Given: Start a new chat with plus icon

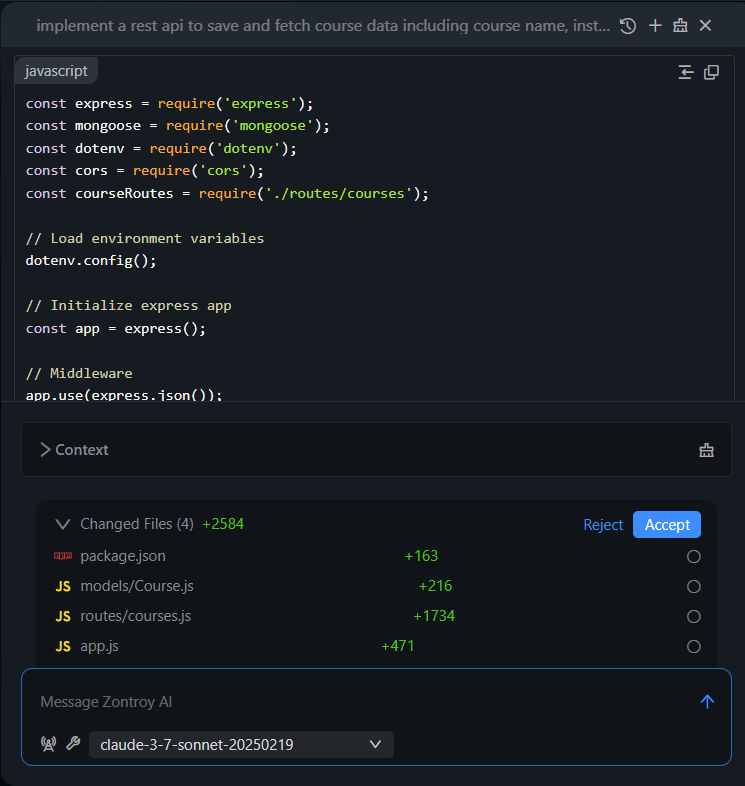Looking at the screenshot, I should 655,26.
